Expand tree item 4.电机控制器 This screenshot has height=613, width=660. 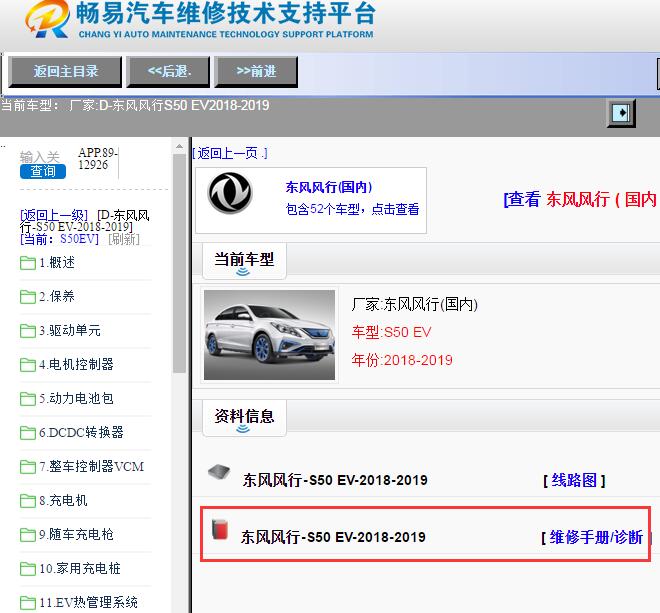pyautogui.click(x=77, y=365)
